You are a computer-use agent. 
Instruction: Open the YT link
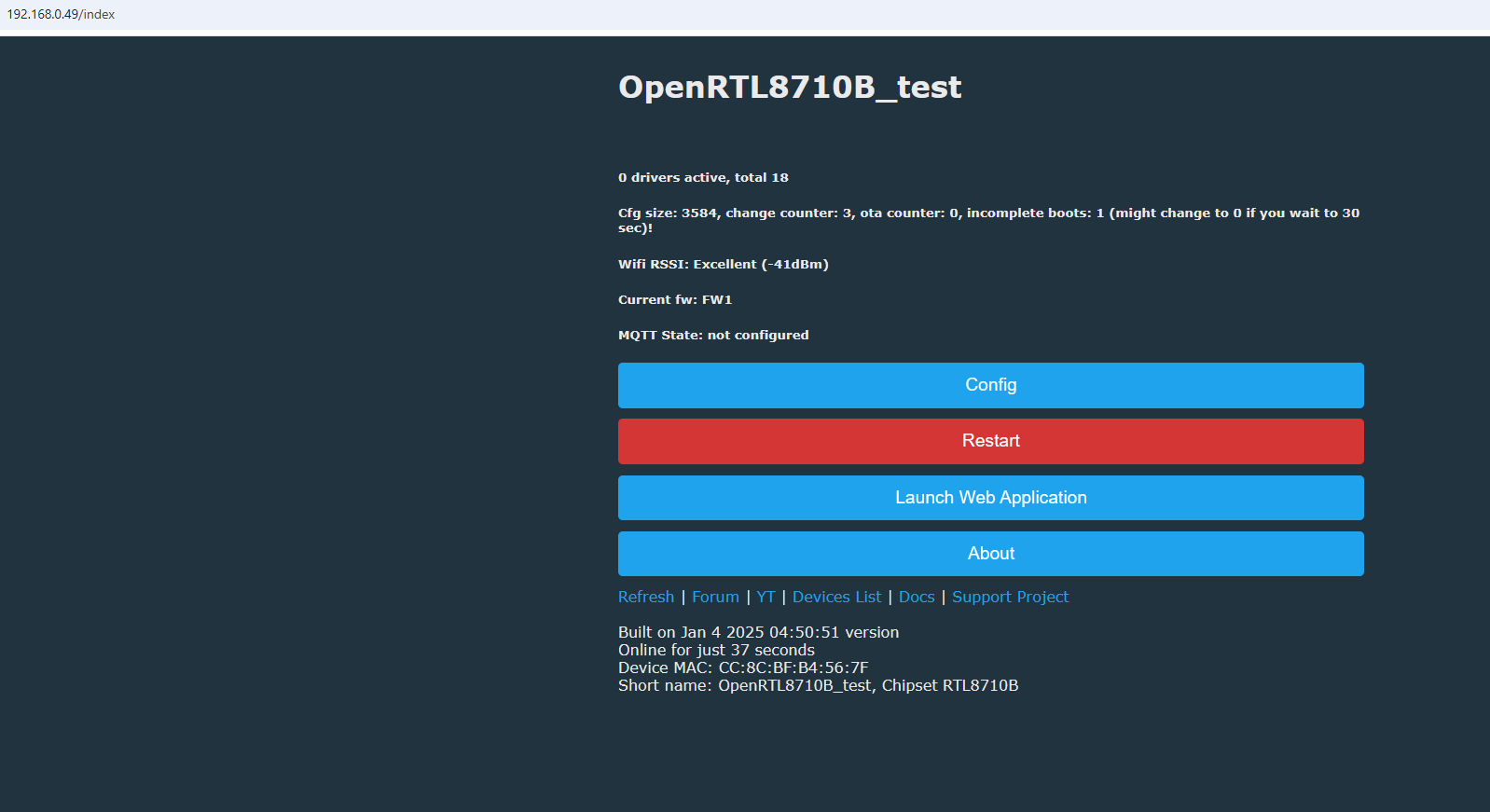tap(766, 597)
